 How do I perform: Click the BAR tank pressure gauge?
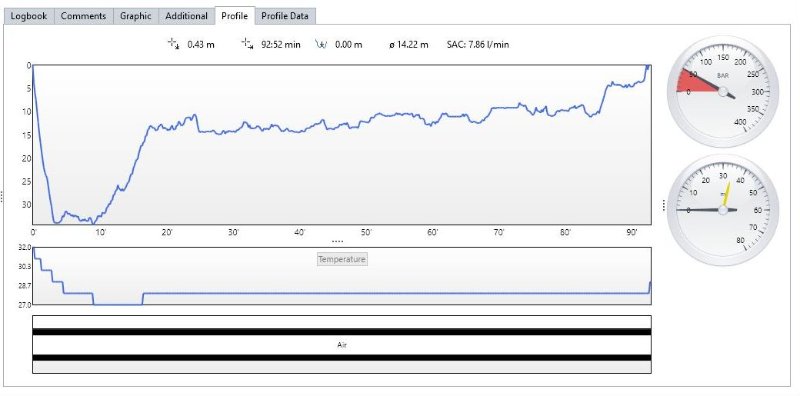tap(723, 91)
